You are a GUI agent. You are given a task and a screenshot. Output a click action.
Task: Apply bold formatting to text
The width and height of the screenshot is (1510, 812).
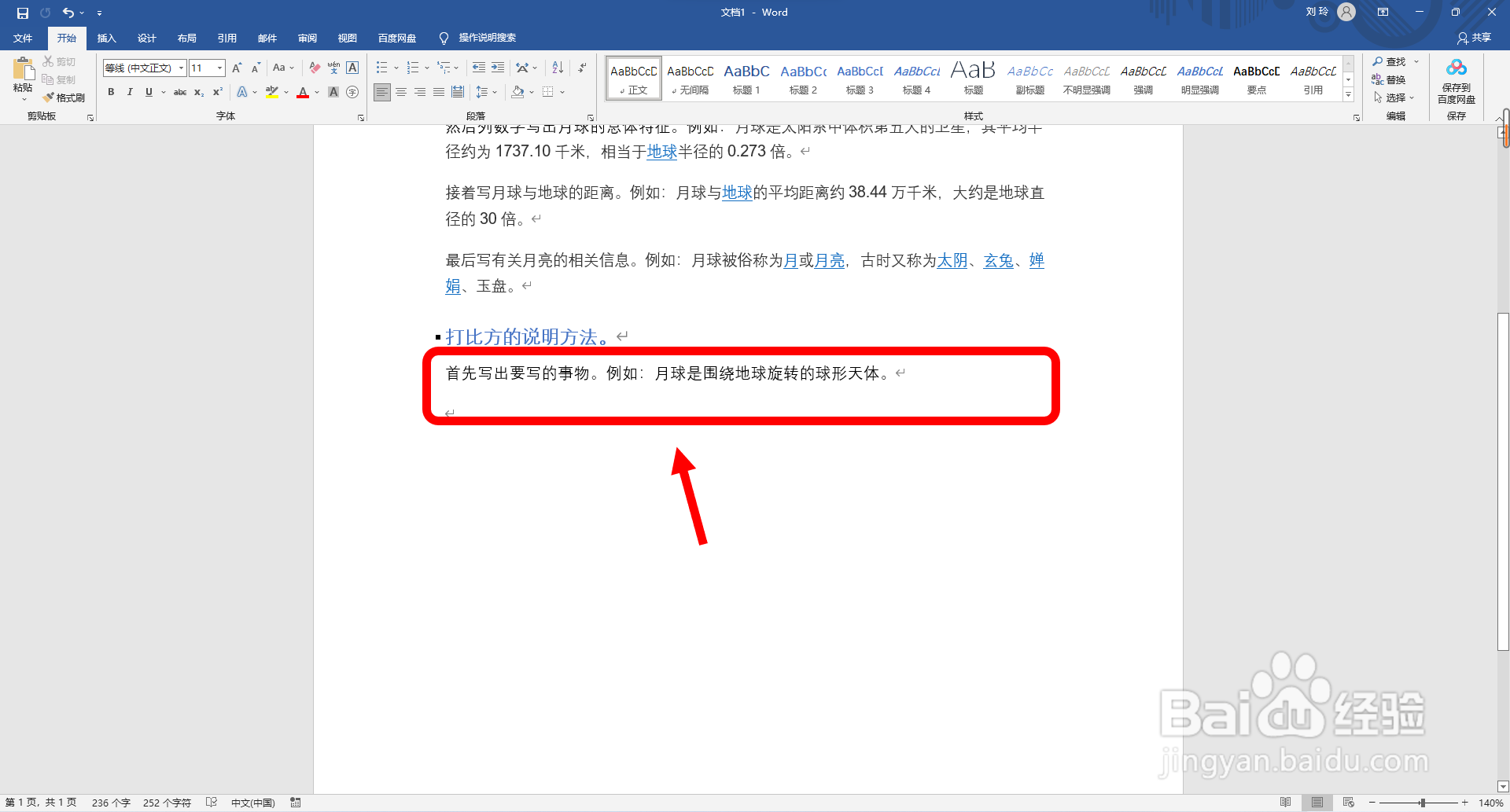click(x=111, y=92)
